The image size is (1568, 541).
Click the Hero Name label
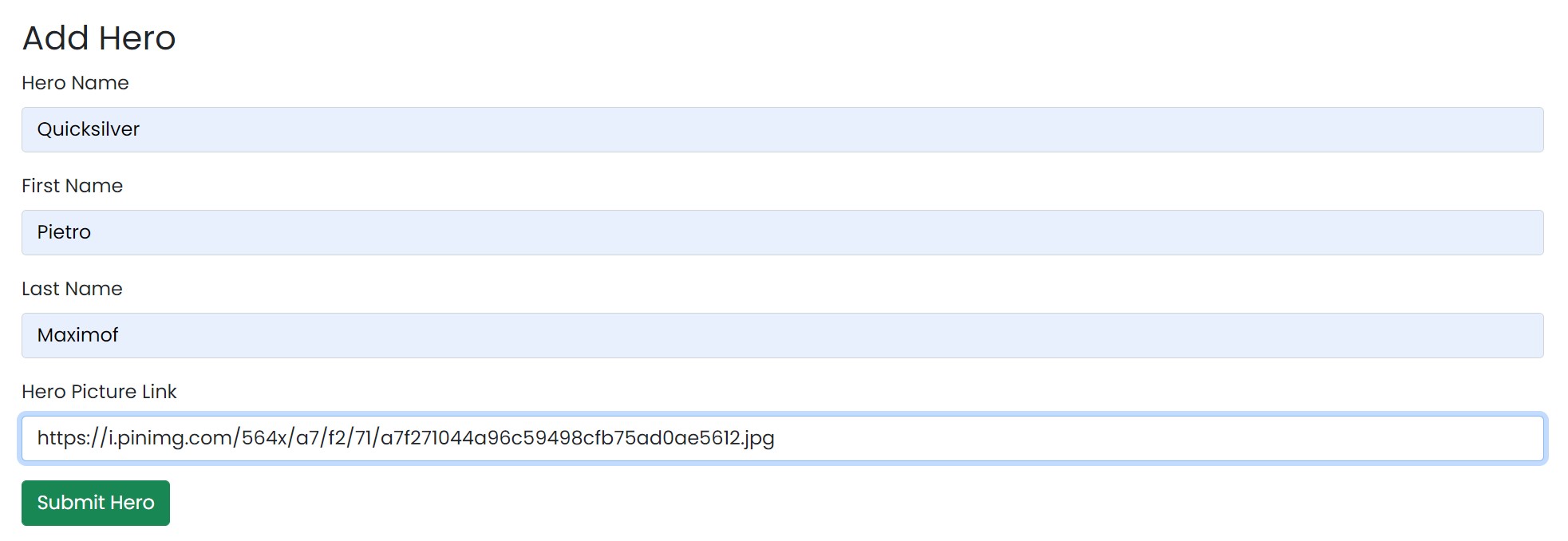(76, 82)
